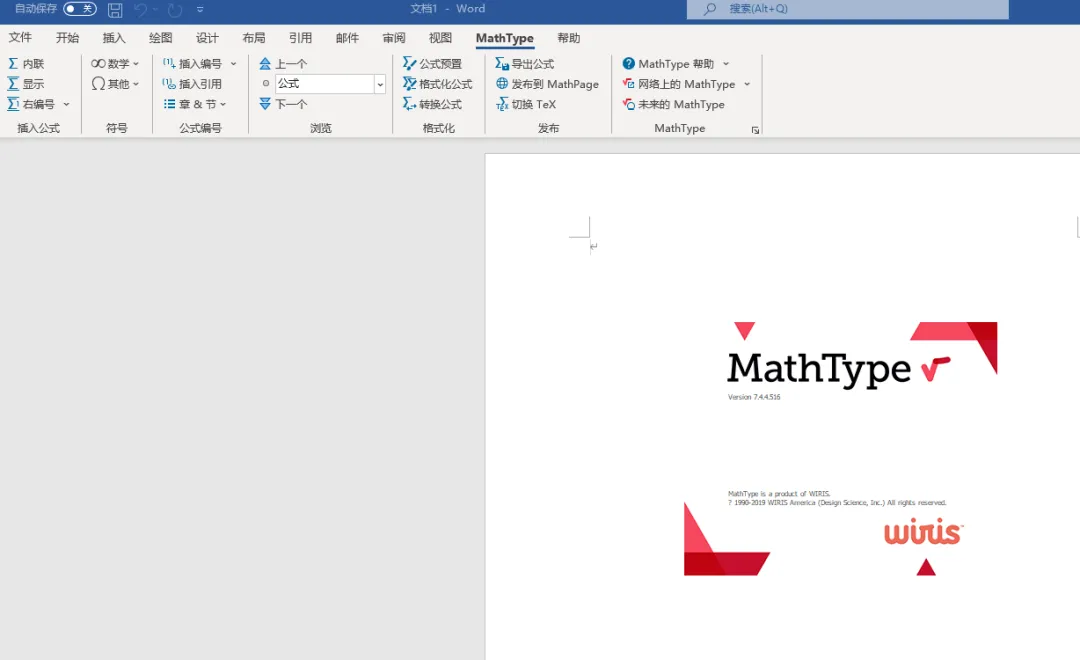The width and height of the screenshot is (1080, 660).
Task: Open the 文件 tab
Action: tap(20, 38)
